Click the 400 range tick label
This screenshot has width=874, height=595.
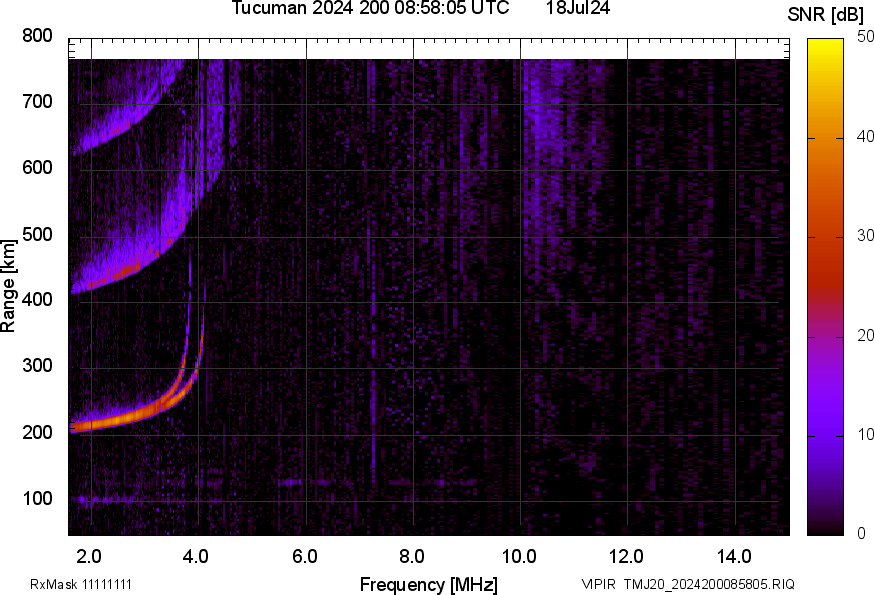click(x=37, y=299)
